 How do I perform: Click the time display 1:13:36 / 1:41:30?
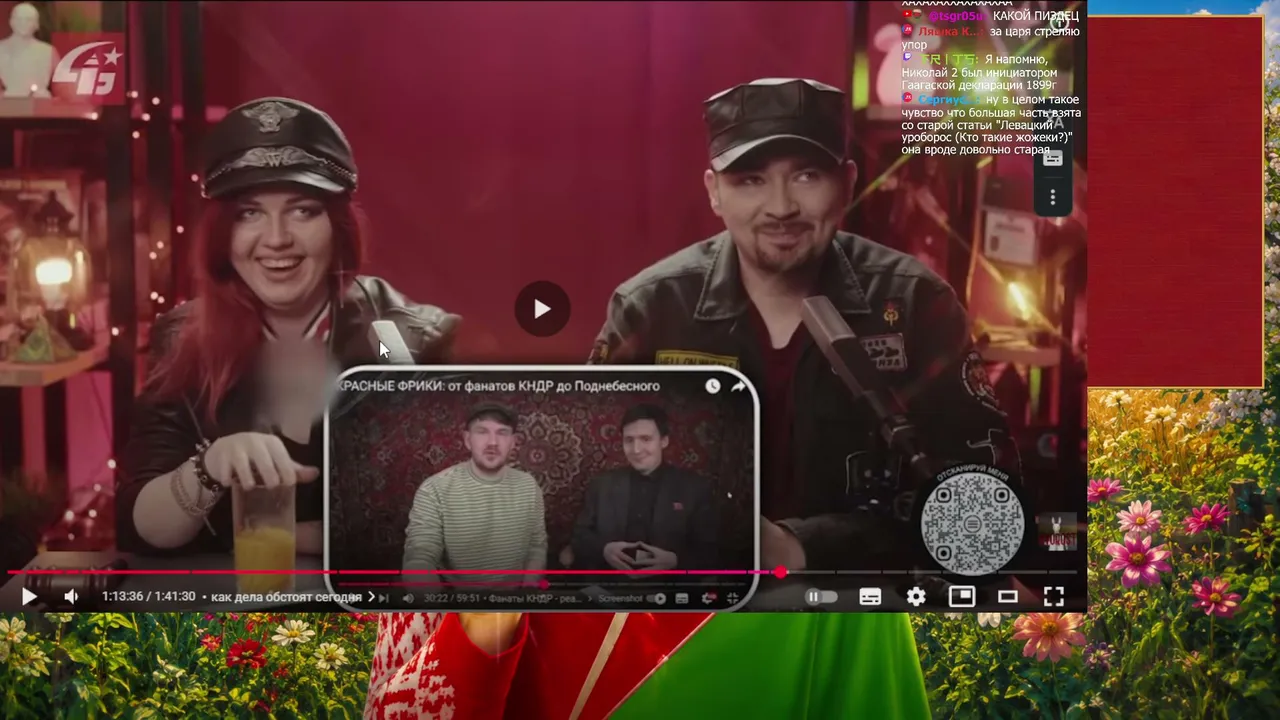click(x=148, y=597)
